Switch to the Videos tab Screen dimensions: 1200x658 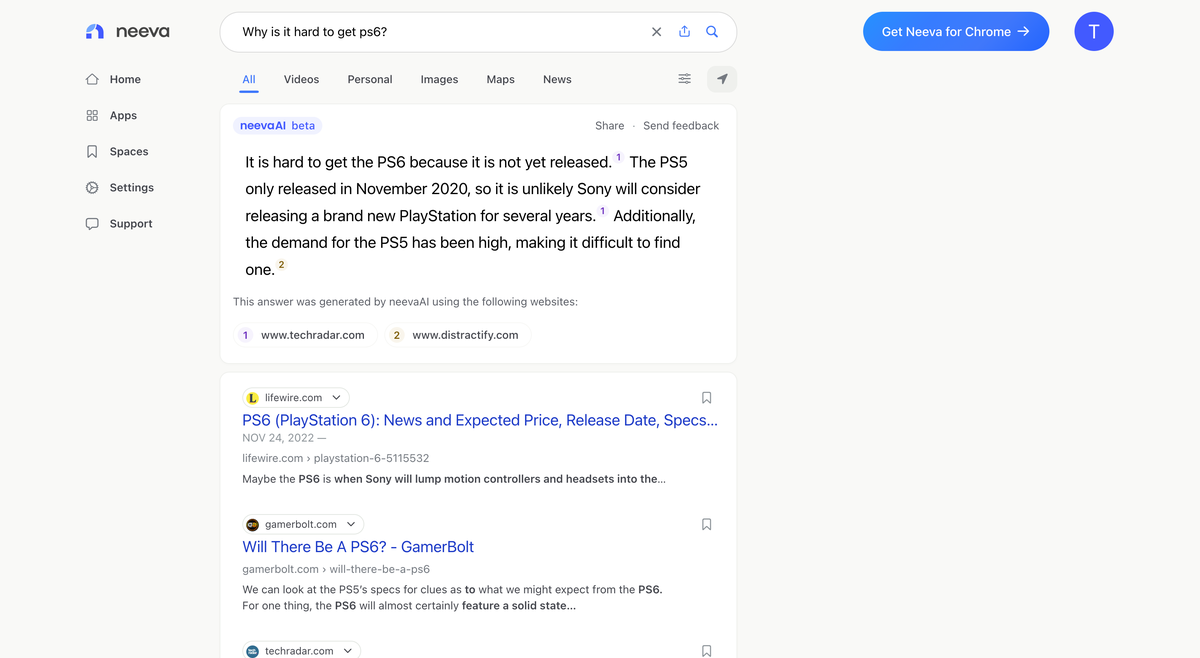[x=301, y=79]
